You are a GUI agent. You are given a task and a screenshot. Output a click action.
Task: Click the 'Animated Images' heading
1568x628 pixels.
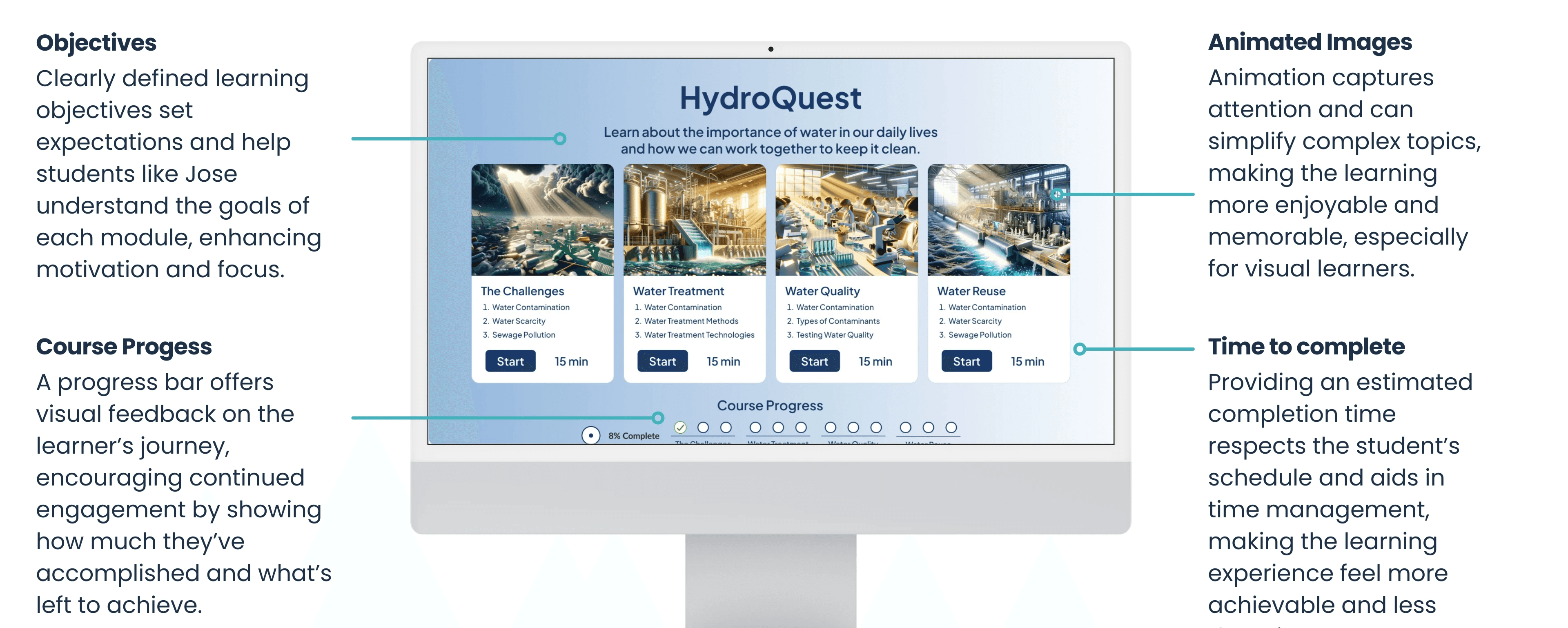(x=1310, y=42)
